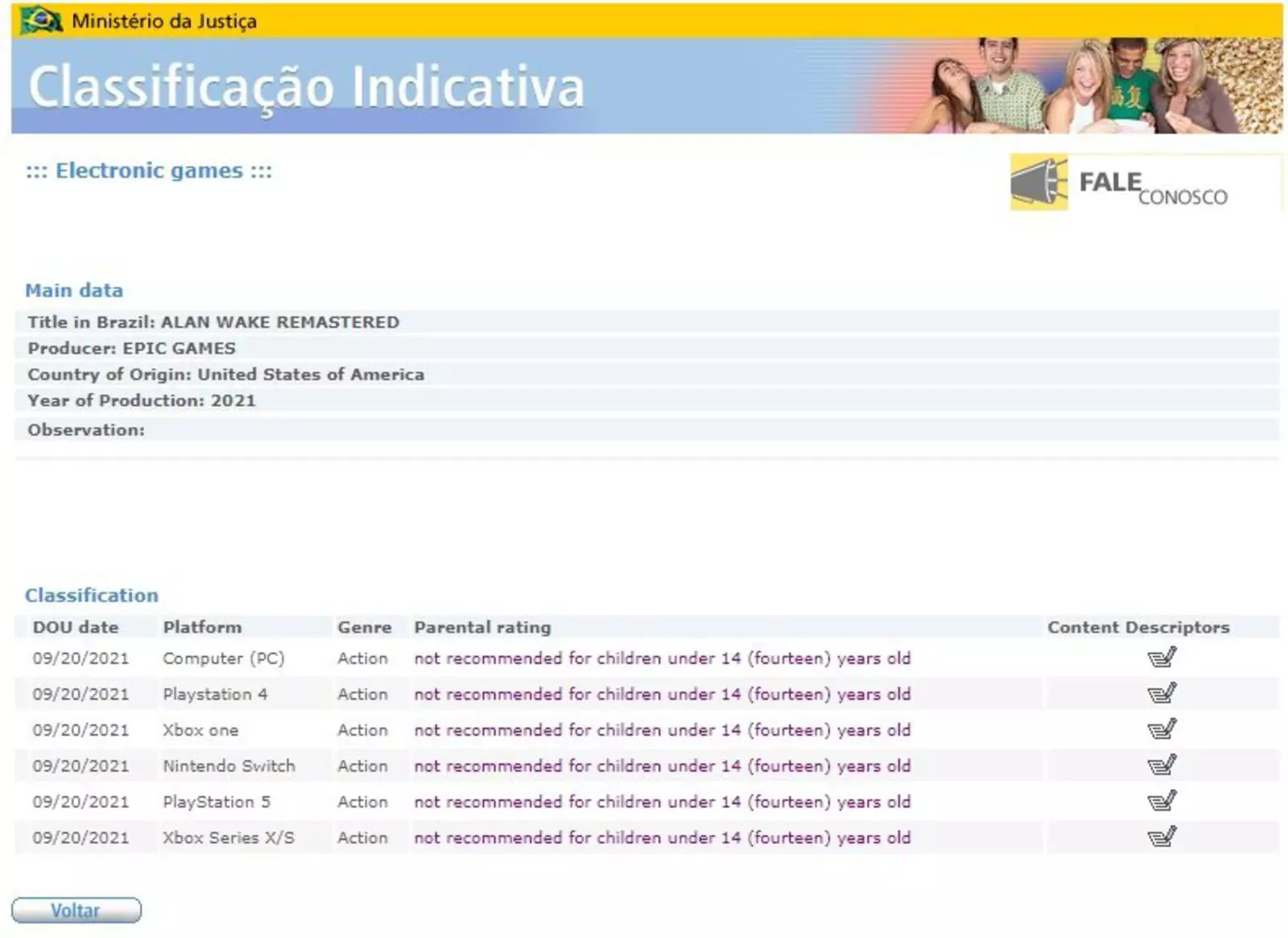Open content descriptors for Xbox Series X/S row
1288x938 pixels.
pos(1161,837)
